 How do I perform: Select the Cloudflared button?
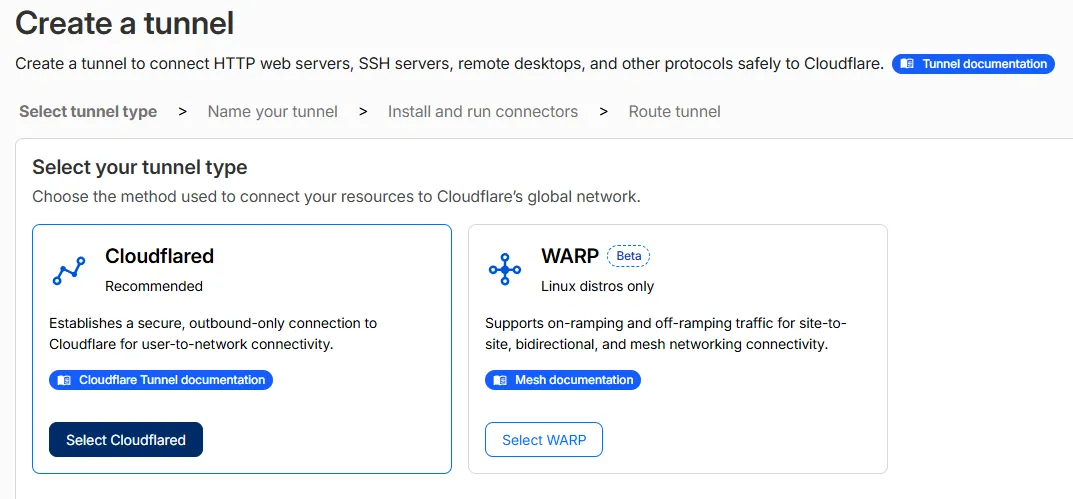126,439
